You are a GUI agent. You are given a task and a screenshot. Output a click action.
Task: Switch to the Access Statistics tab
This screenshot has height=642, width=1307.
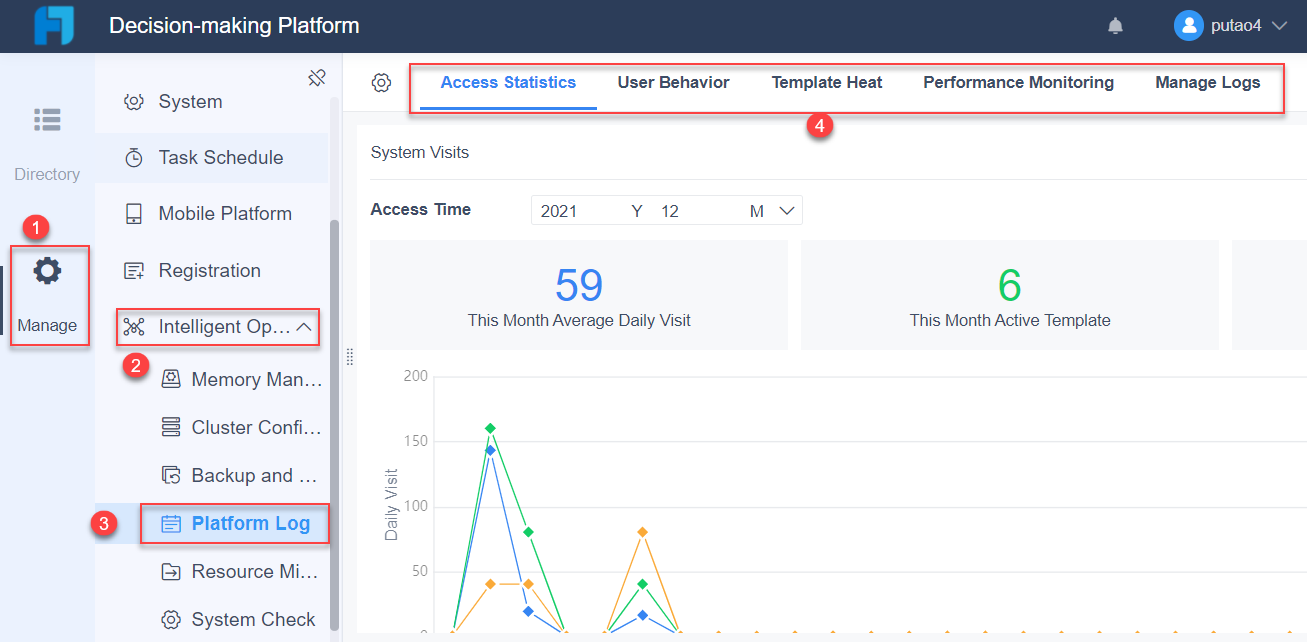click(x=508, y=83)
